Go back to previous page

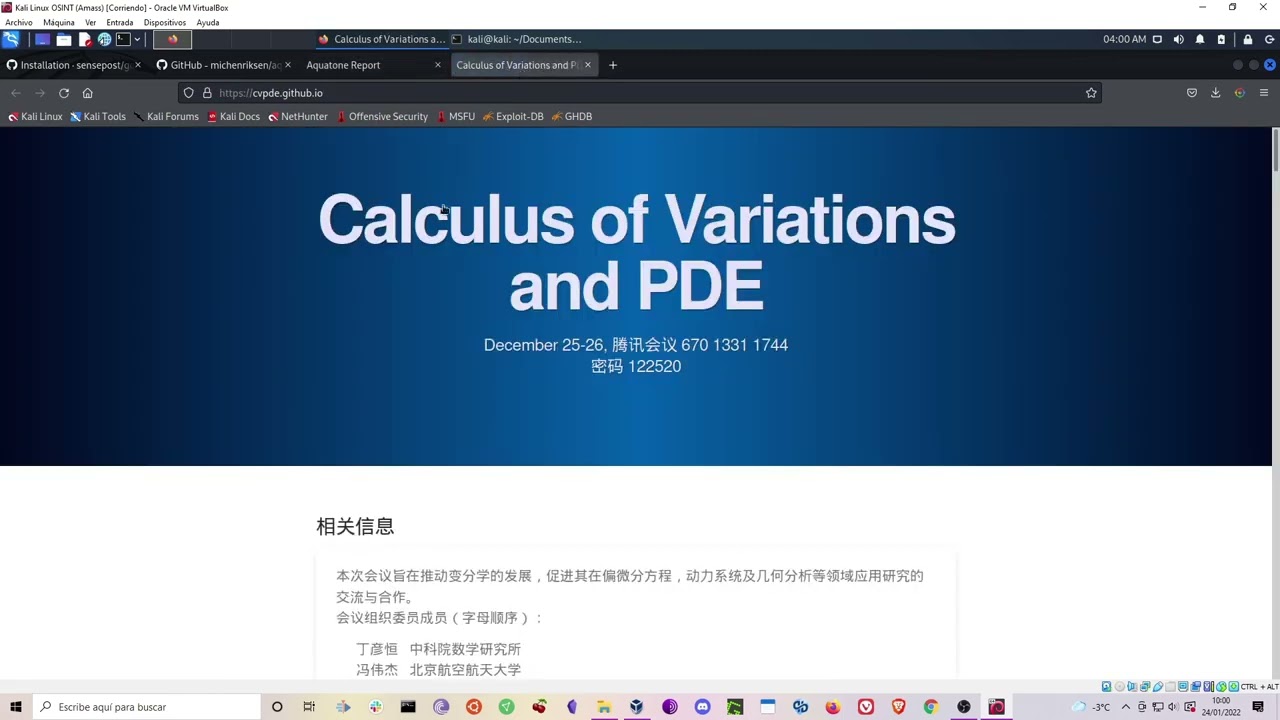(16, 93)
